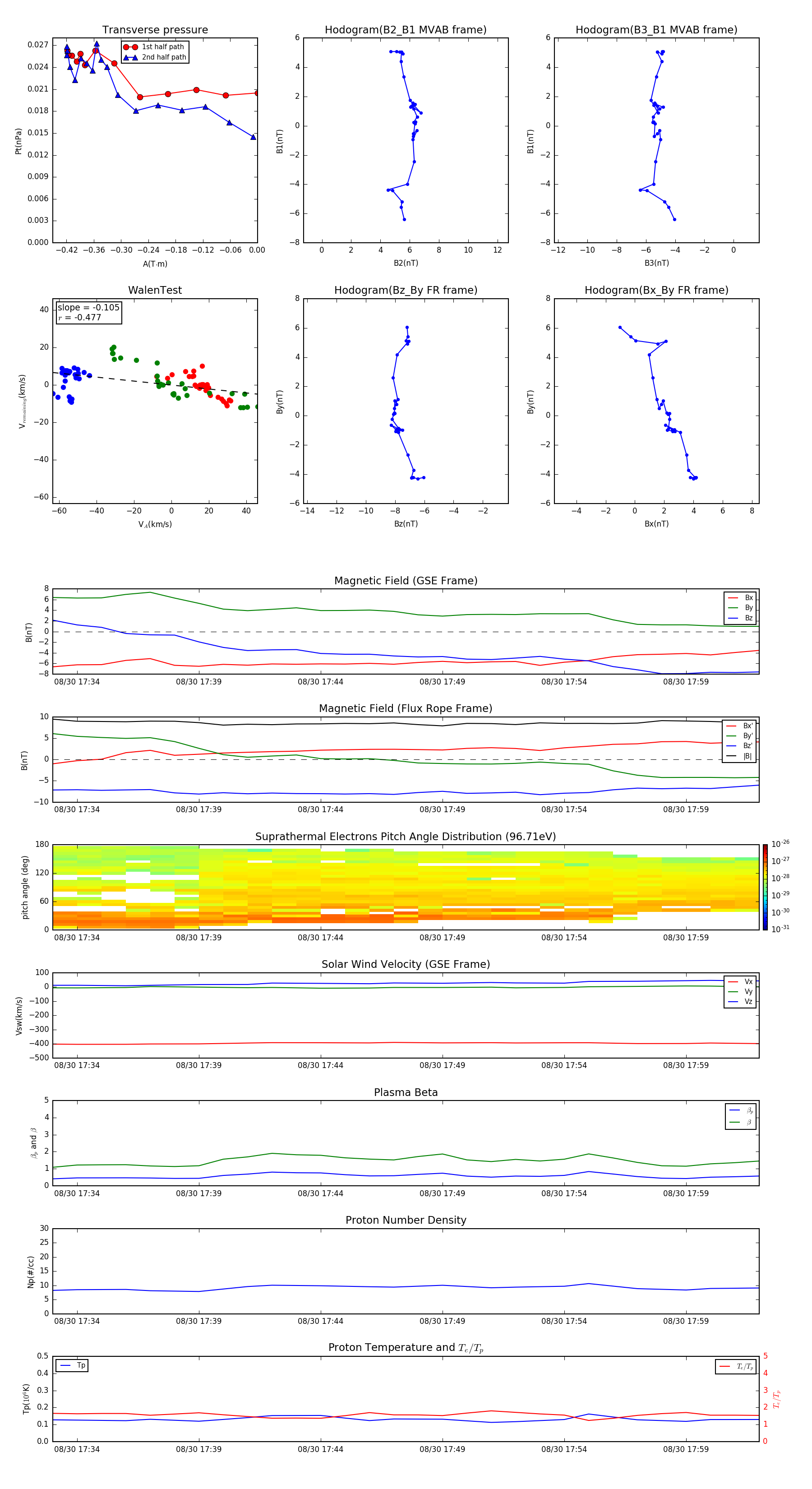
Task: Click the 'Np(#/cc)' axis label
Action: tap(31, 1272)
